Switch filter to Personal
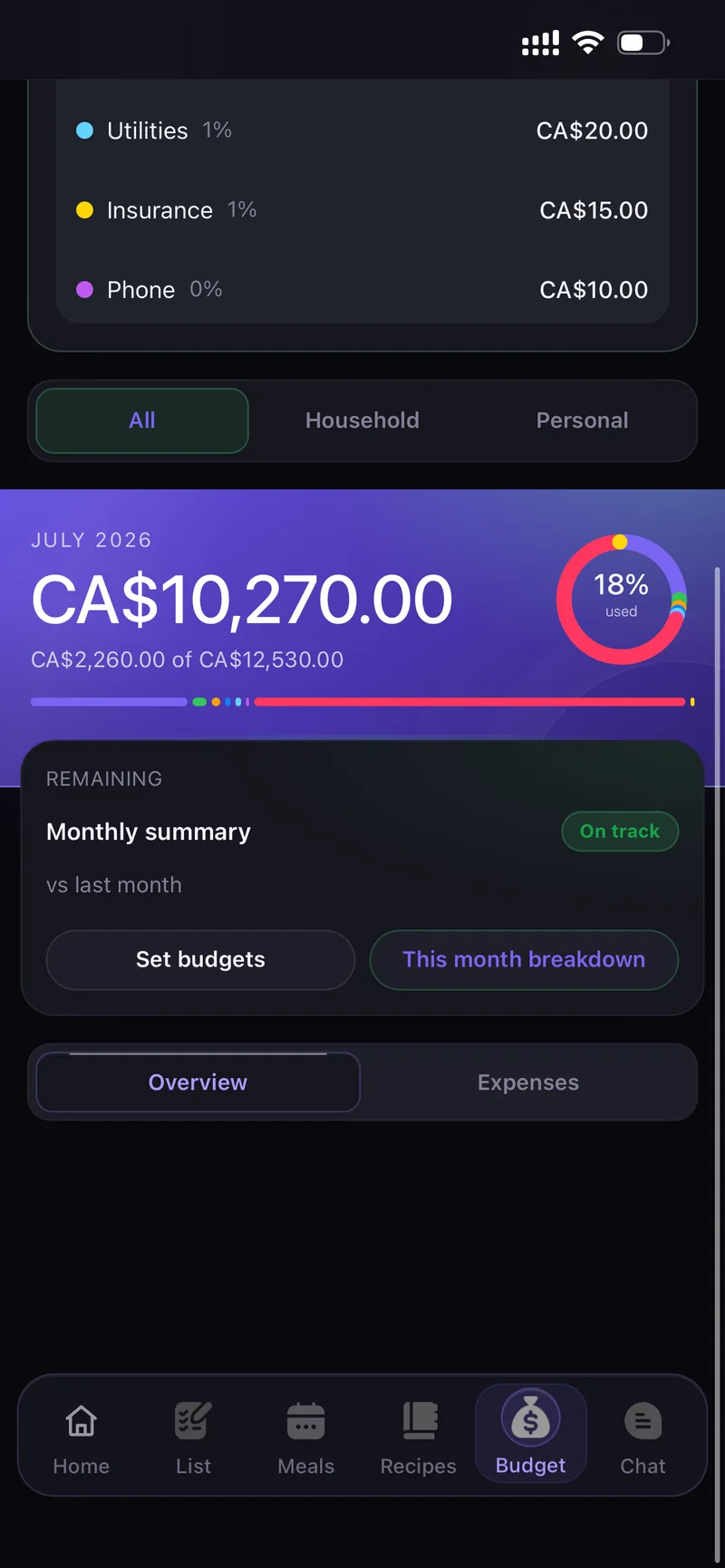The image size is (725, 1568). pos(582,420)
